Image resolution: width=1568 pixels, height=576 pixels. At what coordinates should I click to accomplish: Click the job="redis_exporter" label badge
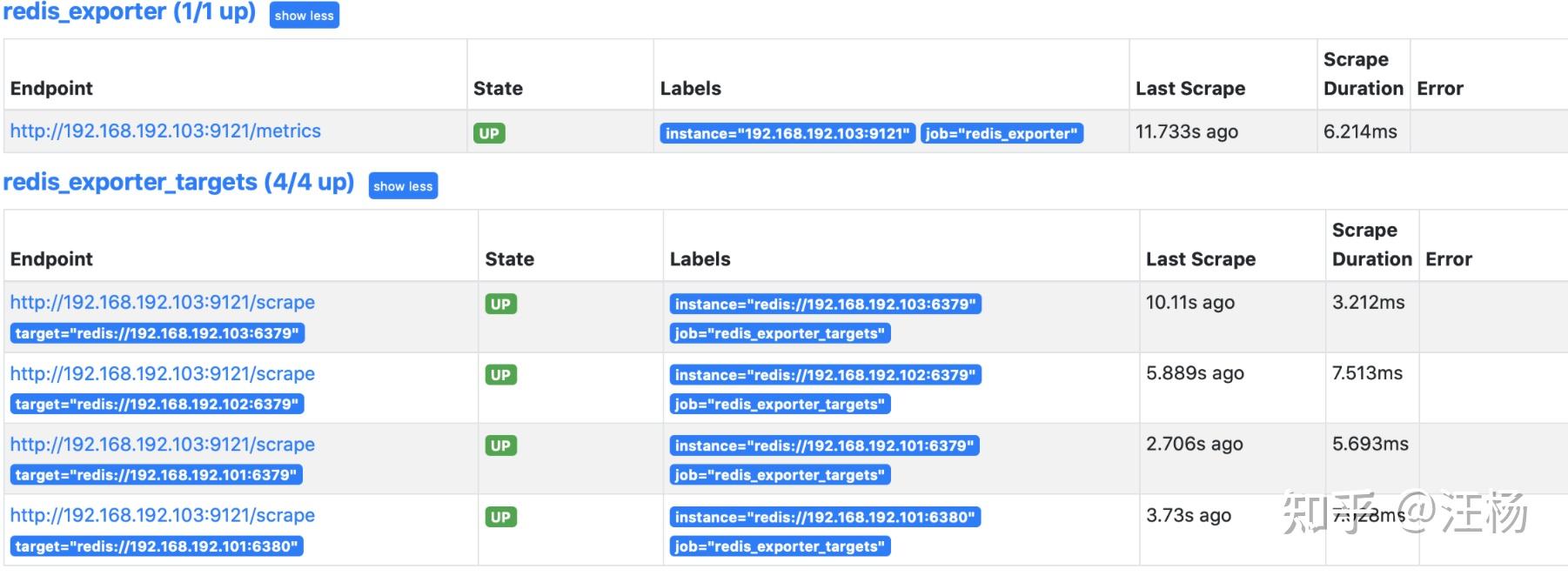(x=1002, y=133)
